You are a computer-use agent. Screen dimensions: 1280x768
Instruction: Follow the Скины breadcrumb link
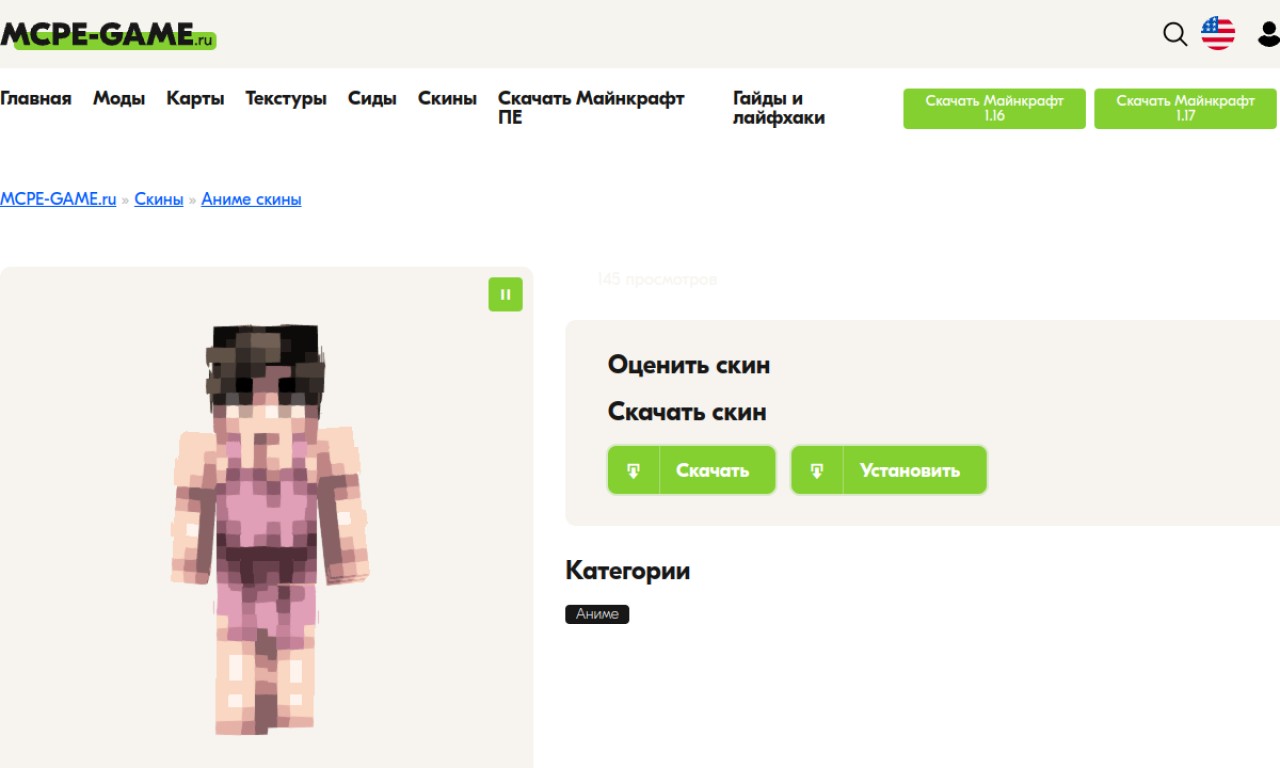(159, 199)
